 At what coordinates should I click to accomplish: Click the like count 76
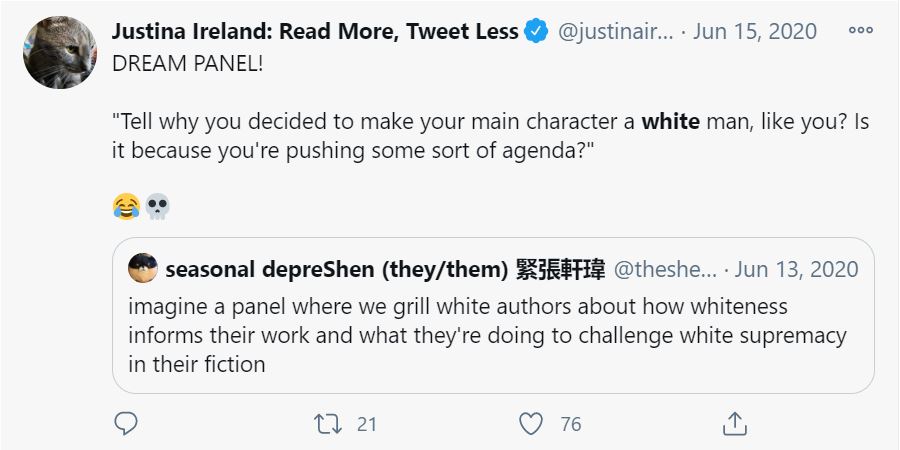pos(570,424)
